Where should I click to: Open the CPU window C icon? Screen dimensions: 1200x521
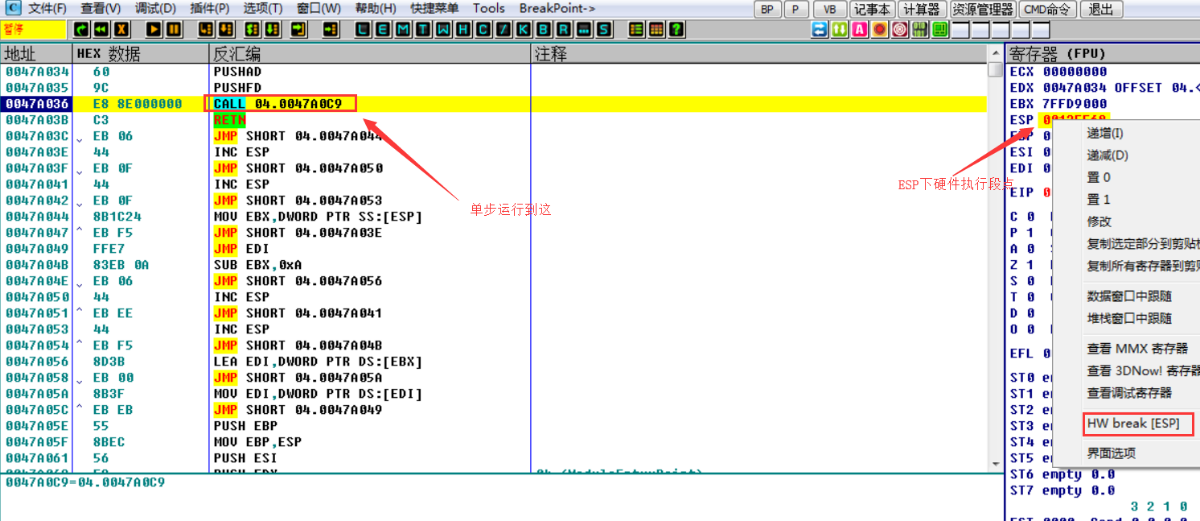pos(483,29)
